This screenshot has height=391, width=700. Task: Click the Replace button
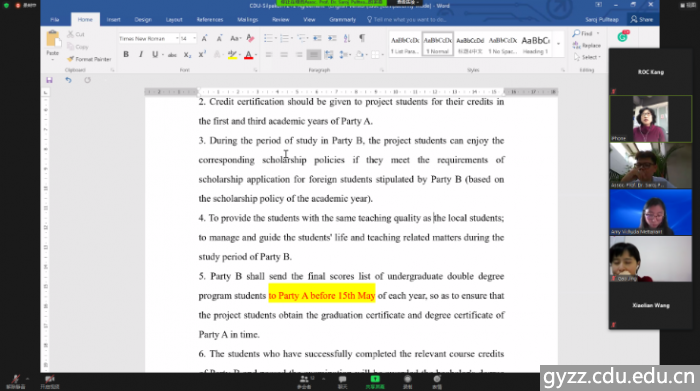[x=587, y=46]
